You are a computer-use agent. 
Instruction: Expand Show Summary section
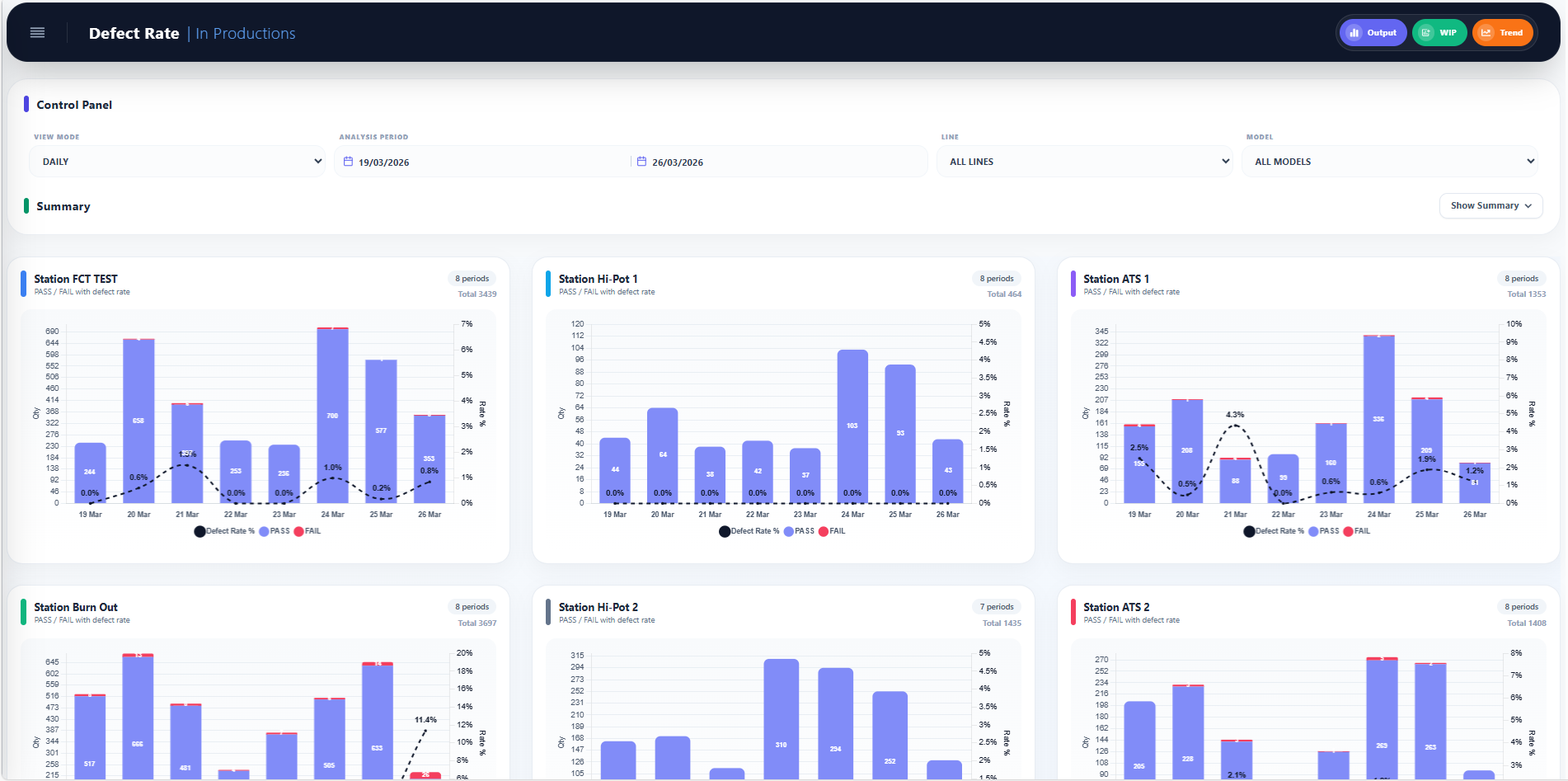1491,205
